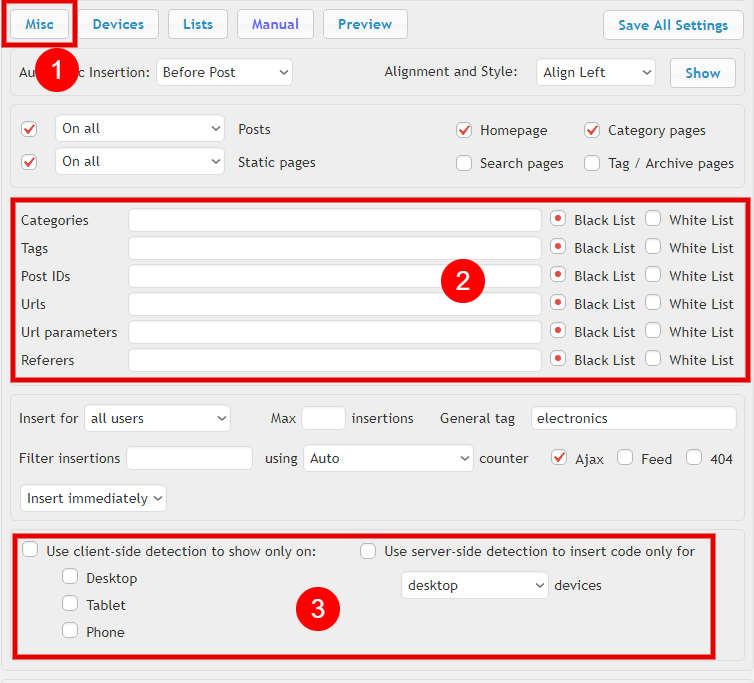Image resolution: width=754 pixels, height=683 pixels.
Task: Select White List for Tags
Action: [653, 247]
